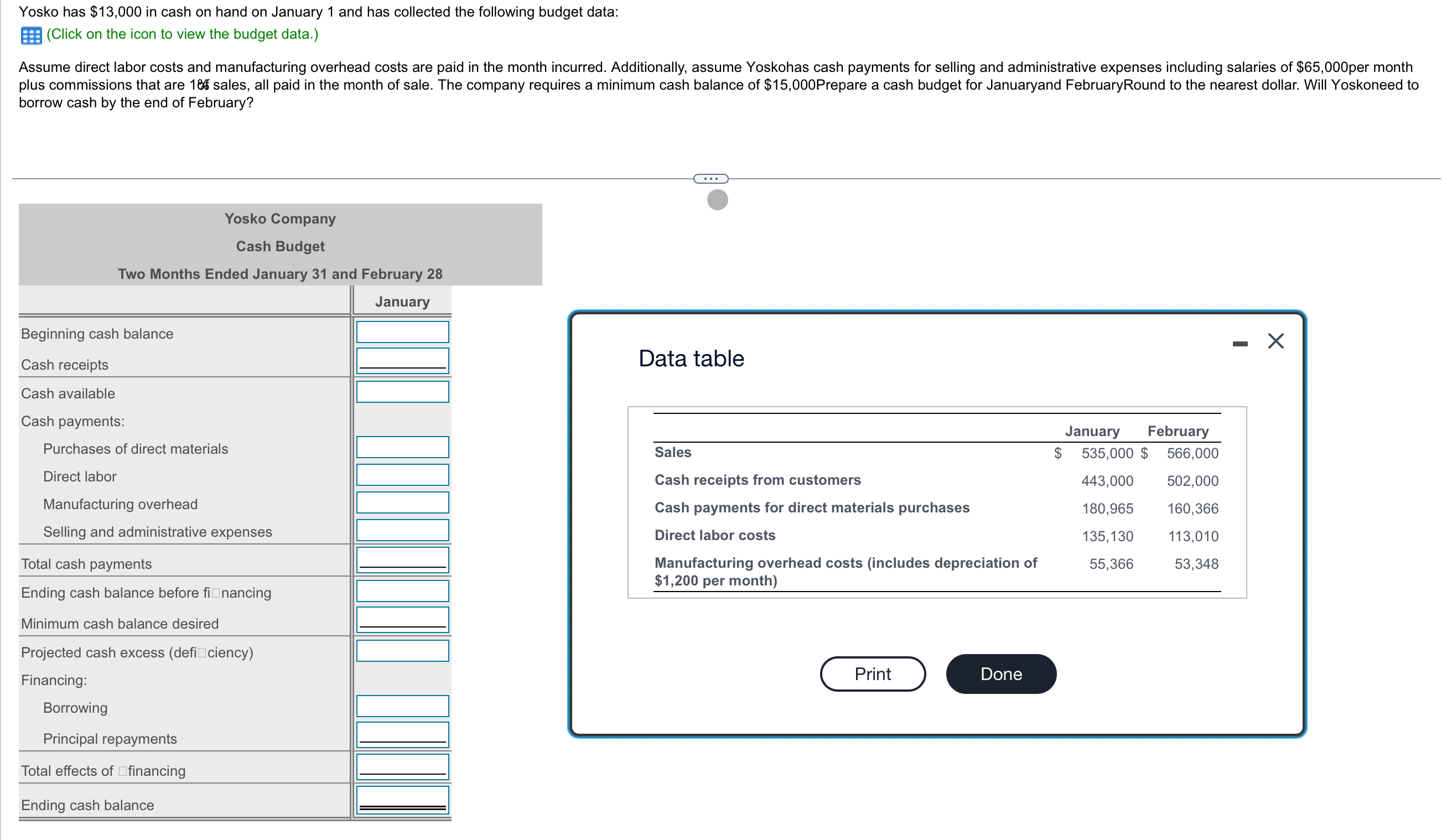Click Manufacturing overhead January field
This screenshot has height=840, width=1452.
point(402,502)
